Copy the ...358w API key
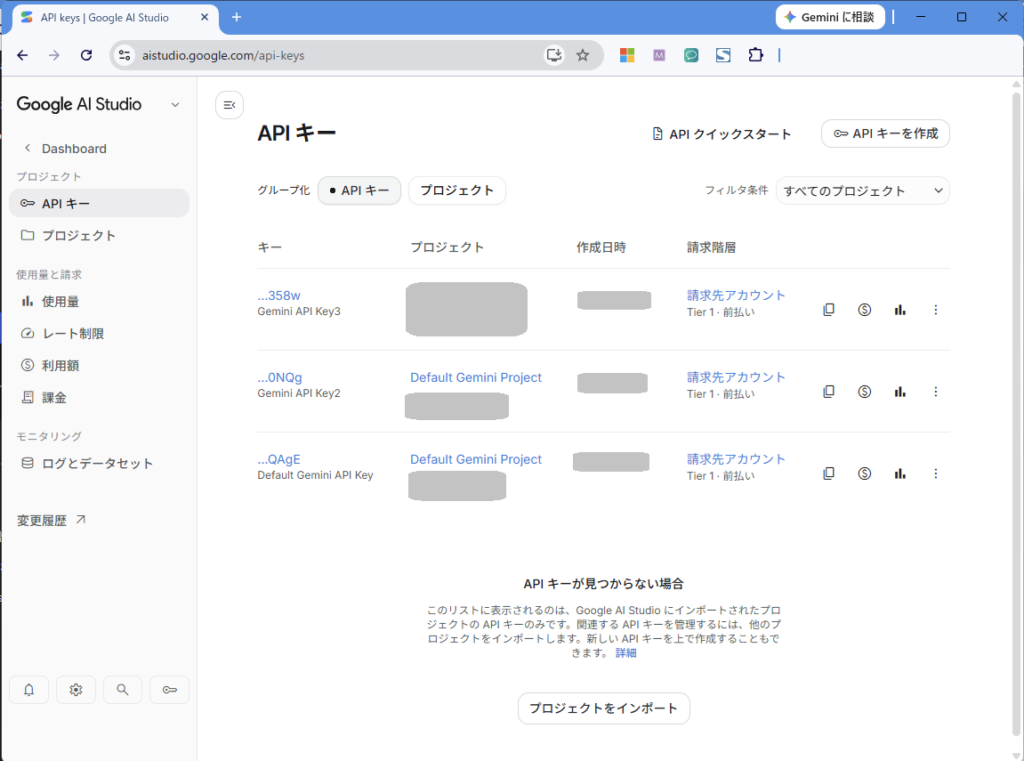 [829, 310]
